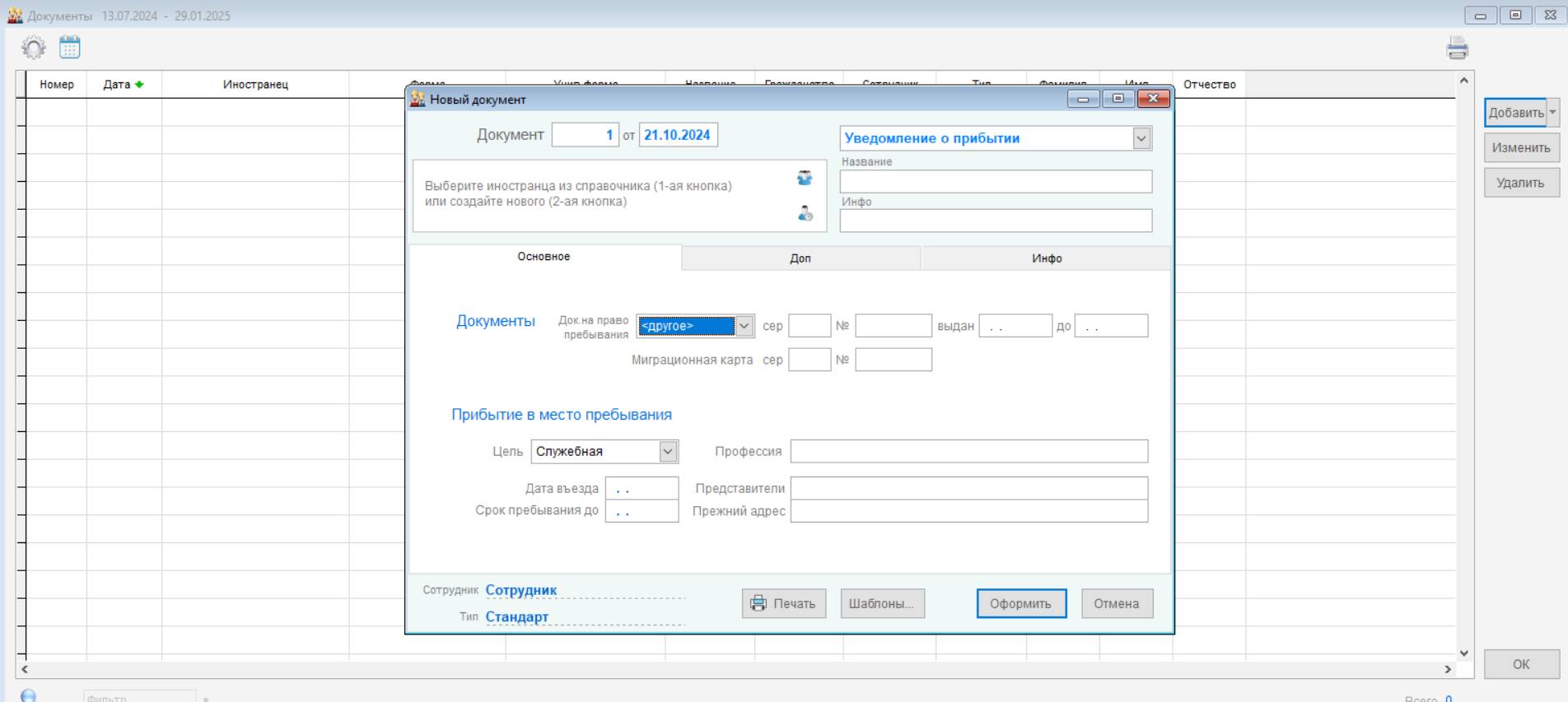
Task: Click 'Изменить' in the main window
Action: (1521, 148)
